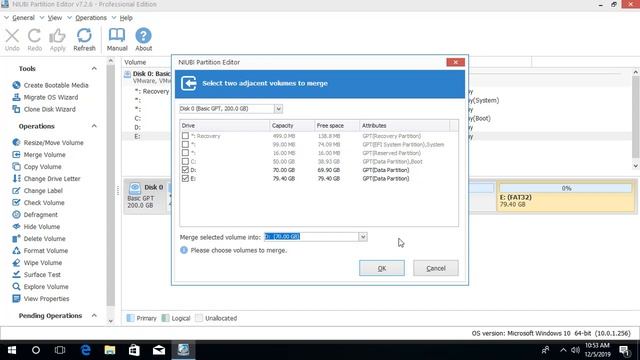Click the Drive column header
640x360 pixels.
click(224, 126)
